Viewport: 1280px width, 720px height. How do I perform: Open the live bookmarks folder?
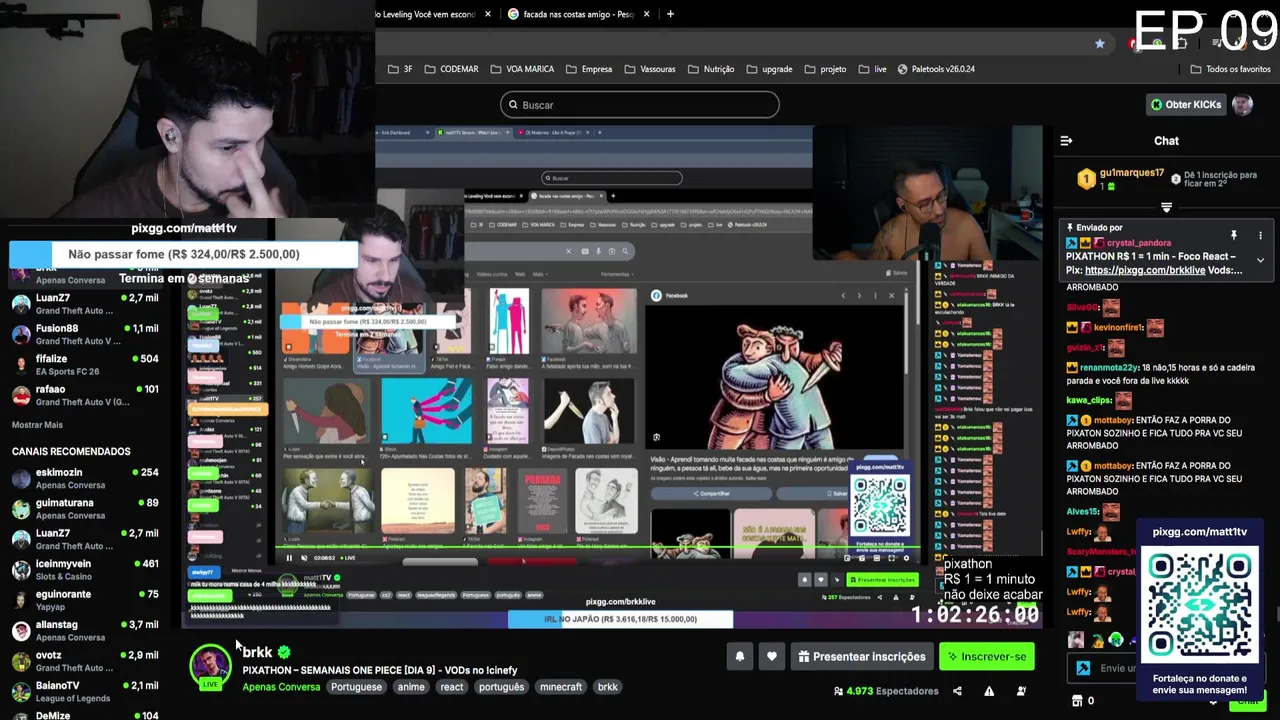click(872, 69)
